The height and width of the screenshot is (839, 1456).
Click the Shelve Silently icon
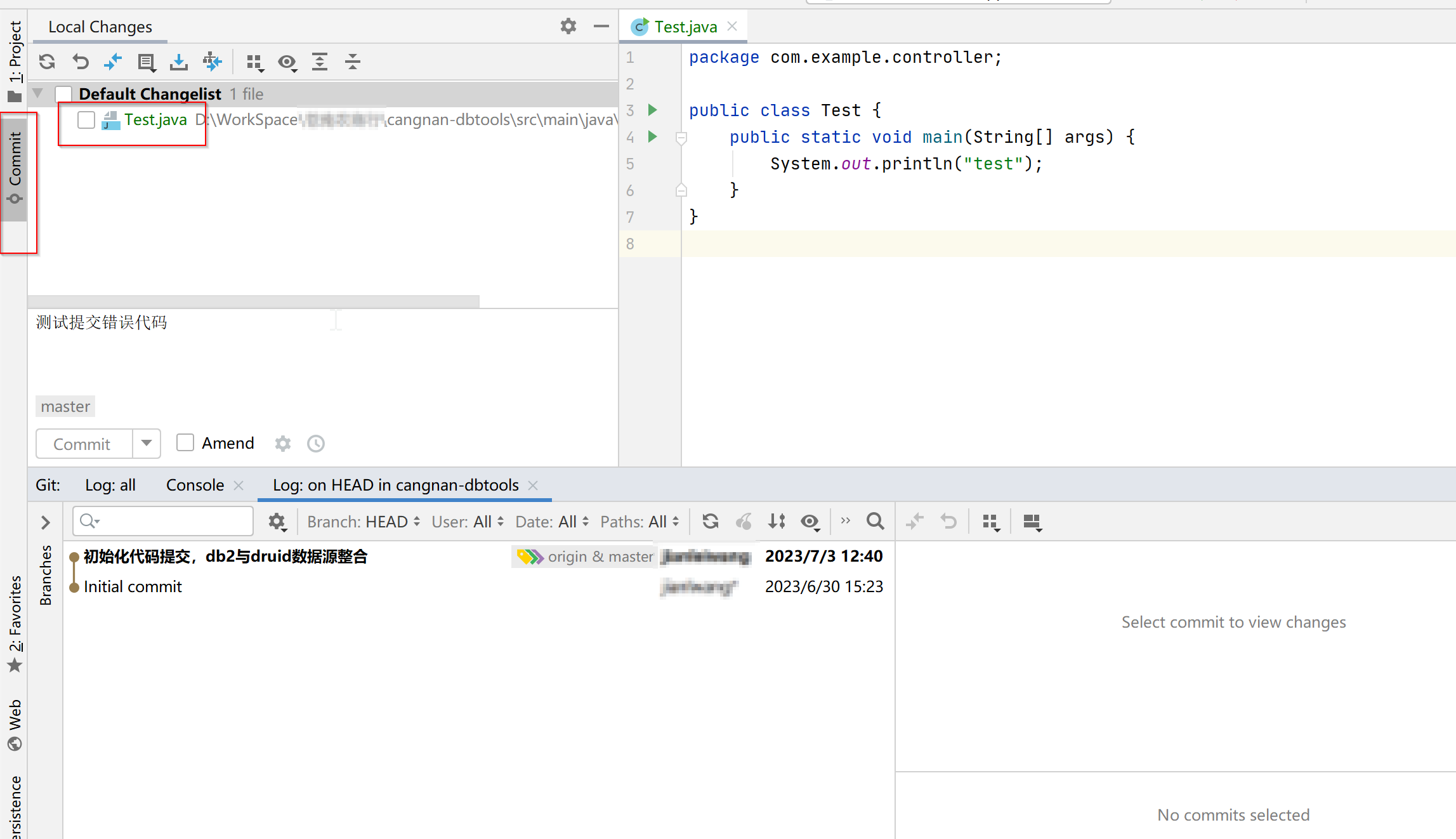pyautogui.click(x=179, y=62)
